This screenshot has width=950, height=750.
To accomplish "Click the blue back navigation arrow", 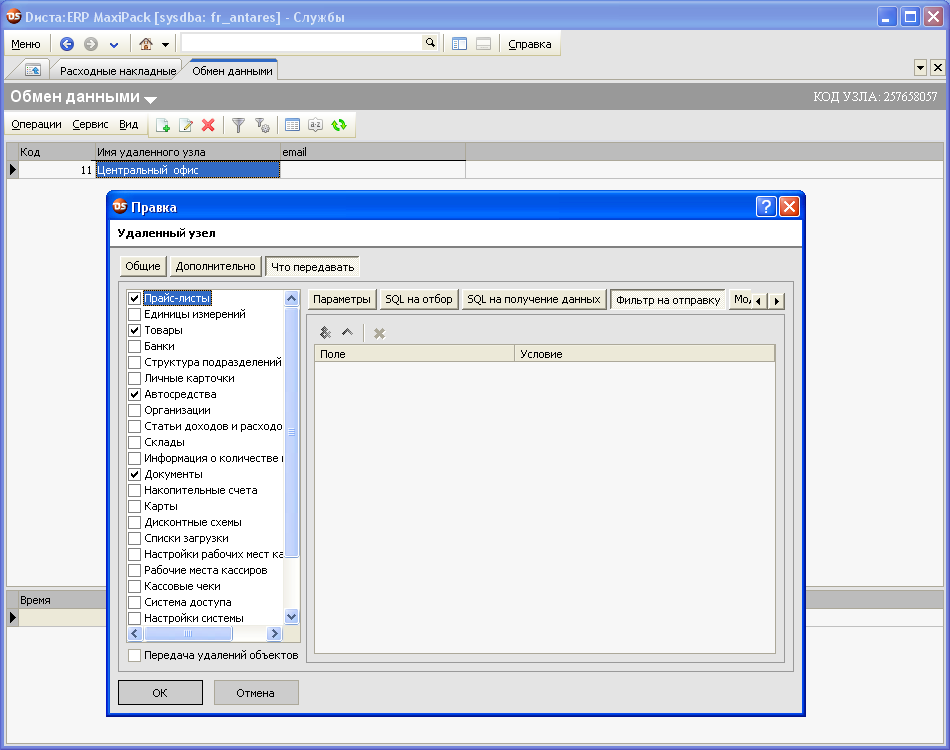I will (x=67, y=44).
